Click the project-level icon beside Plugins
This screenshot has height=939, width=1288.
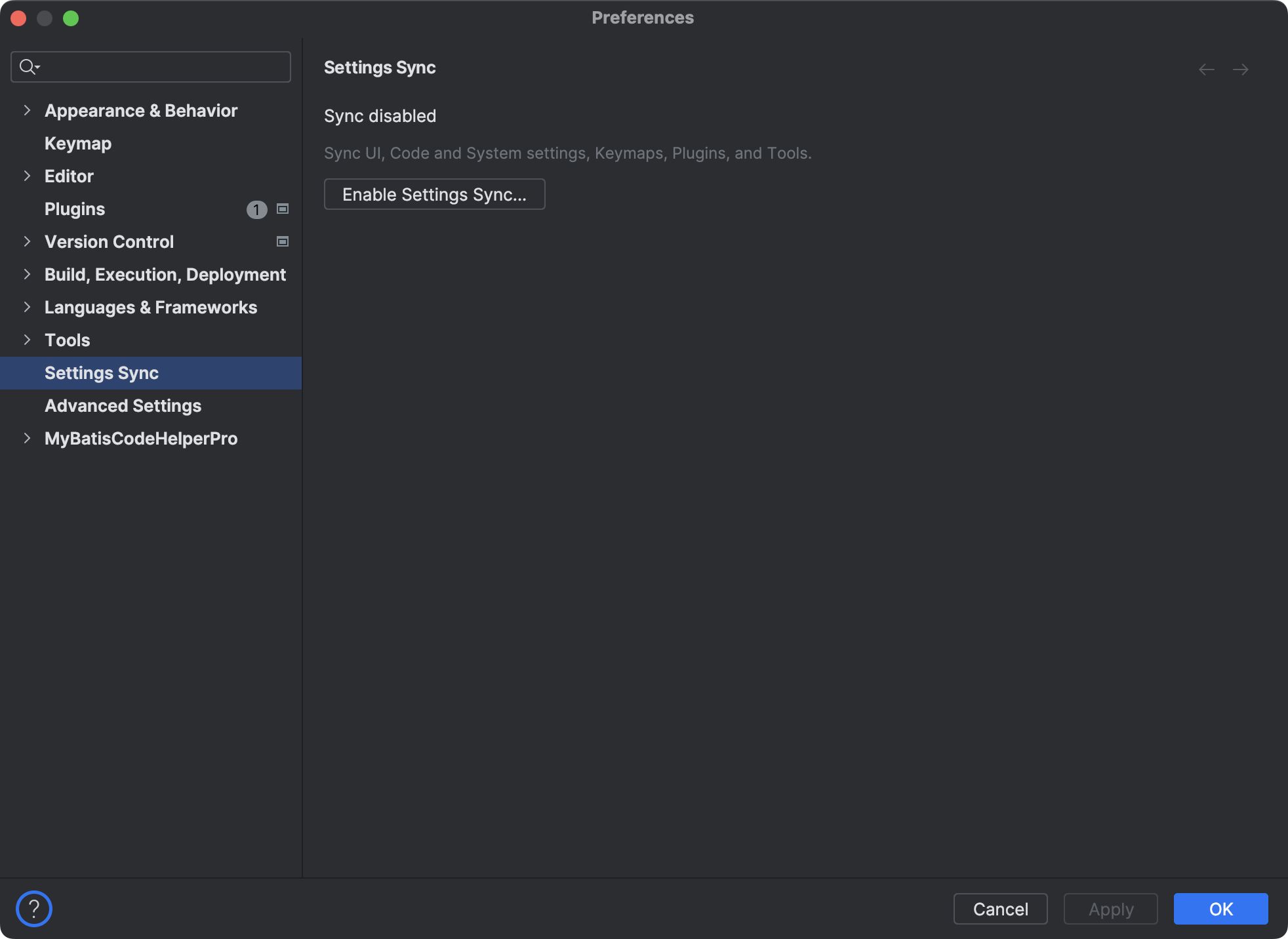283,209
